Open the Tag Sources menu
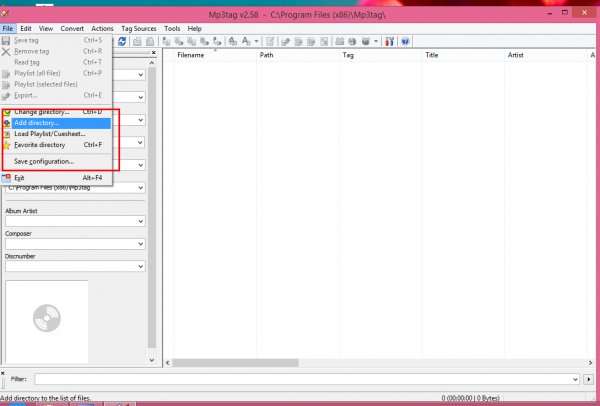600x406 pixels. point(138,29)
